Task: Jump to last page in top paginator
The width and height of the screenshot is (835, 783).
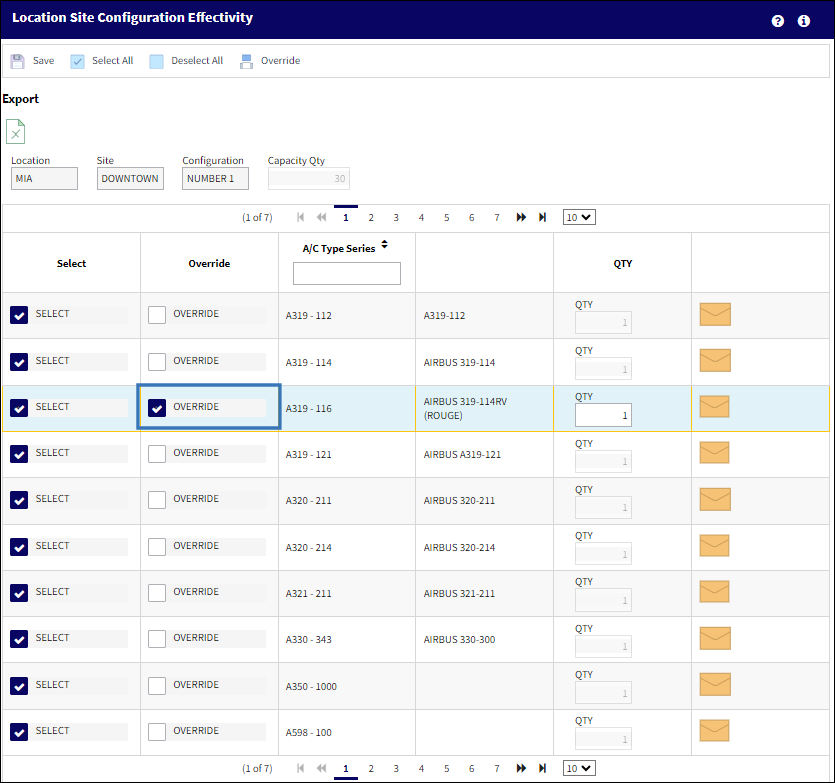Action: coord(542,217)
